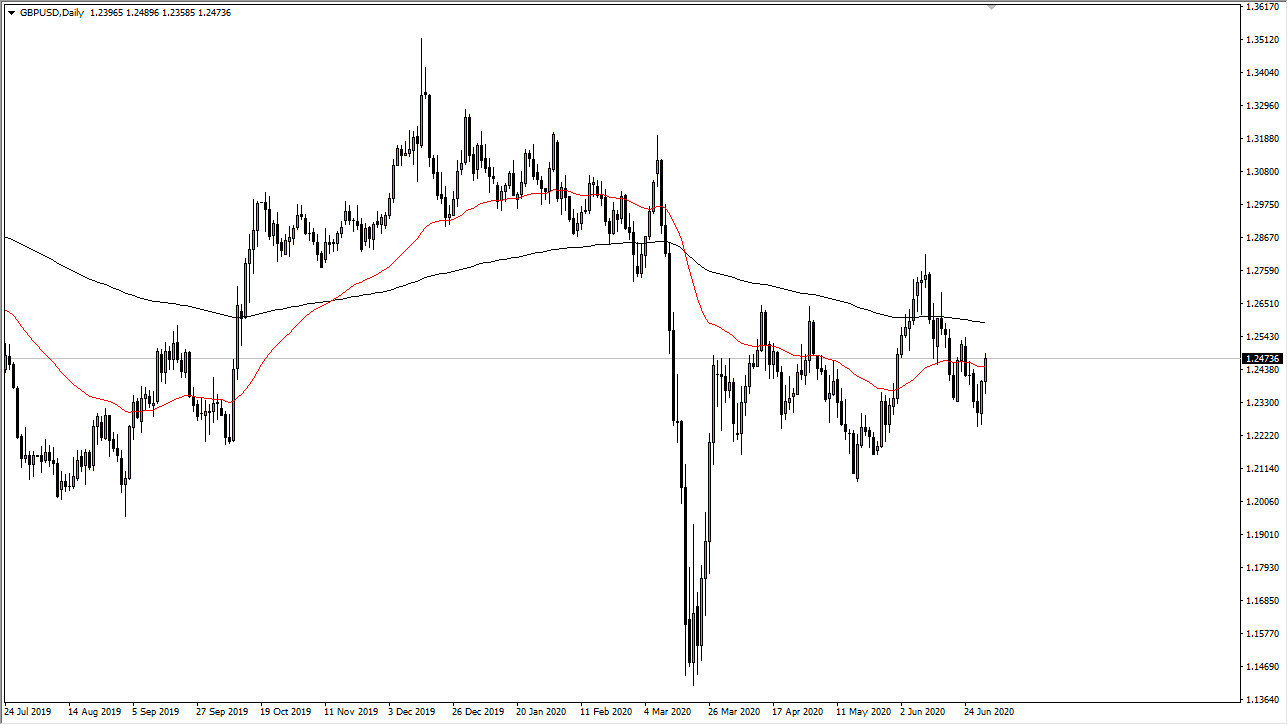
Task: Click price level 1.34040 on the axis
Action: point(1262,73)
